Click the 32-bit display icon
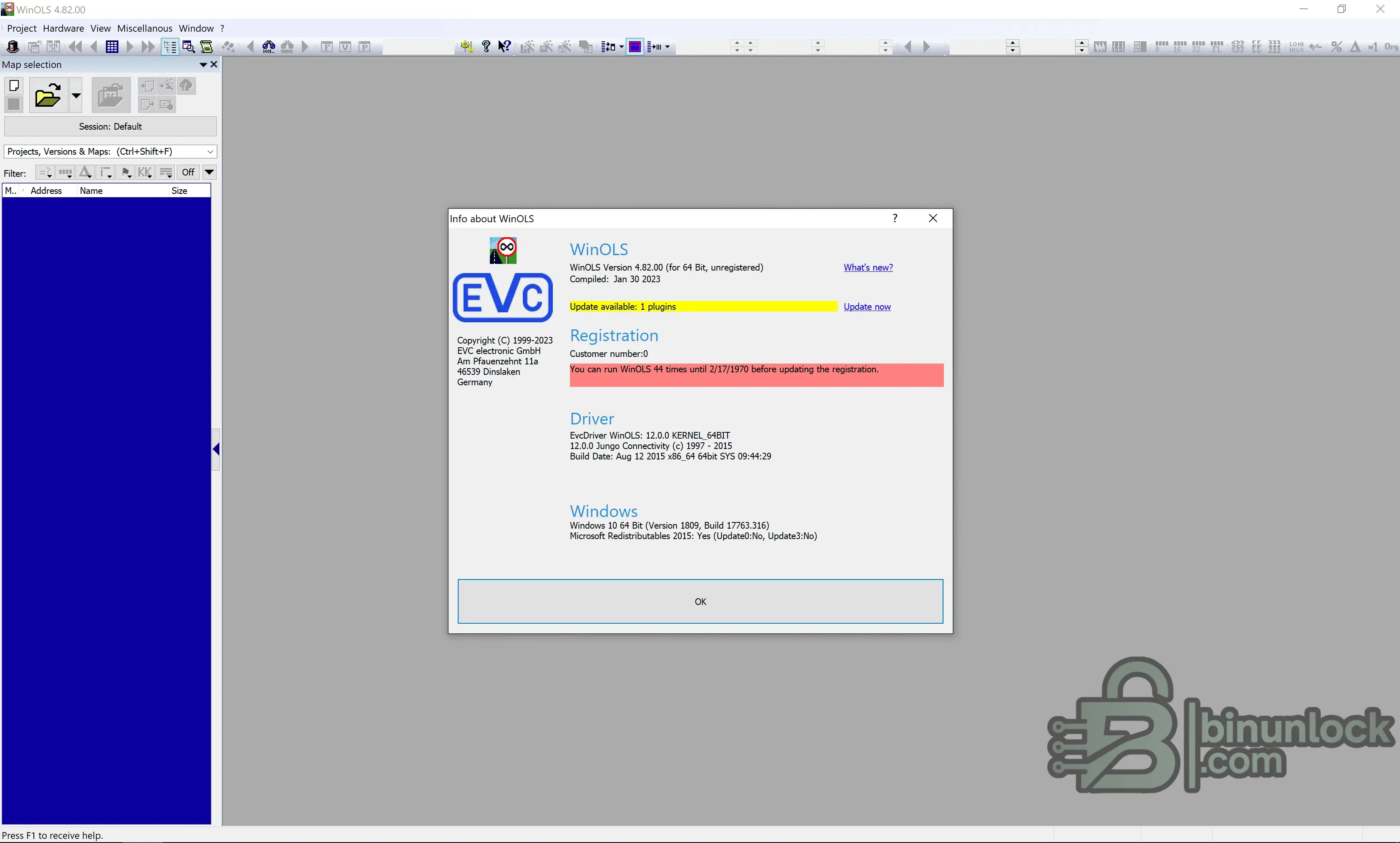 pyautogui.click(x=1198, y=47)
